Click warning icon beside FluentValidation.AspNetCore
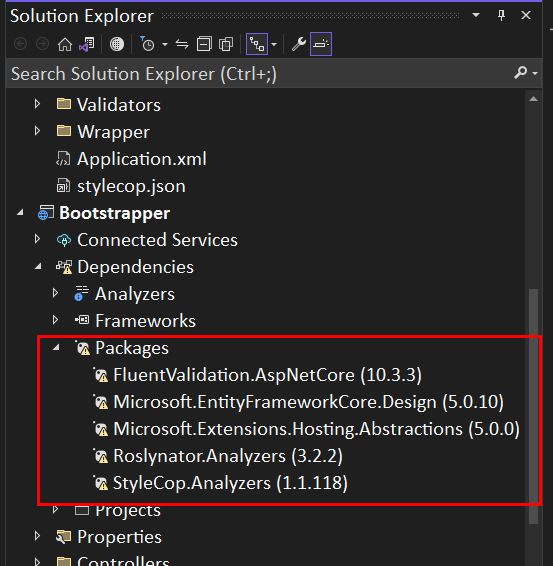 [101, 375]
